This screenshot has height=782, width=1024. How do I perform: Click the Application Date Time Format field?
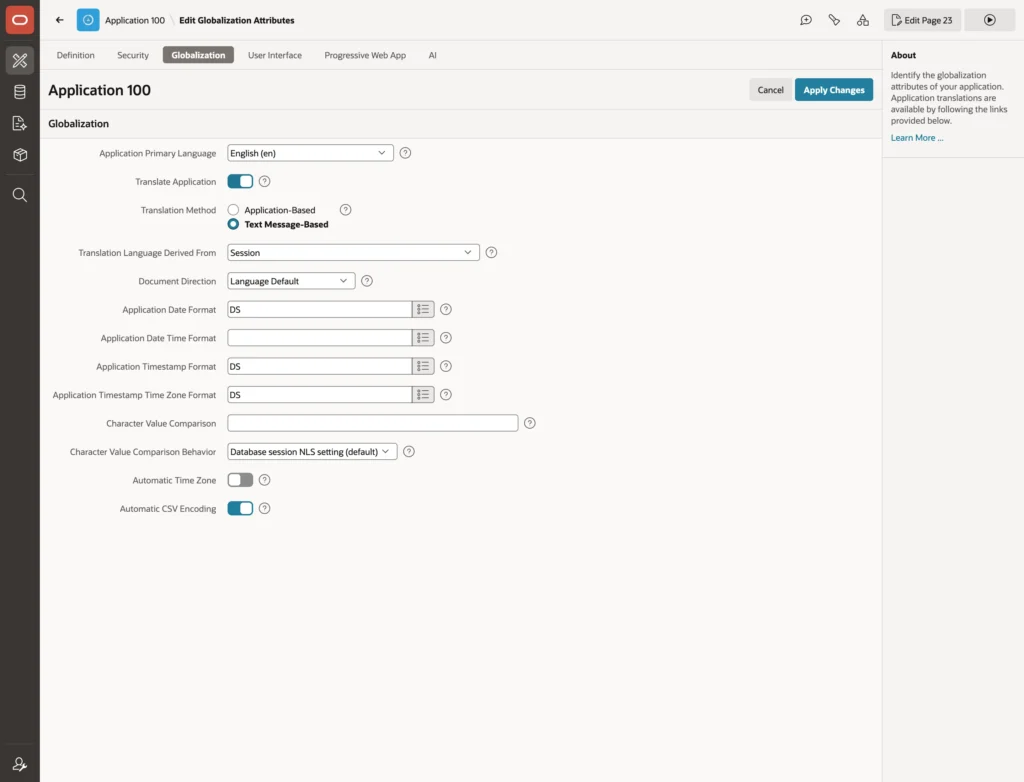(319, 338)
